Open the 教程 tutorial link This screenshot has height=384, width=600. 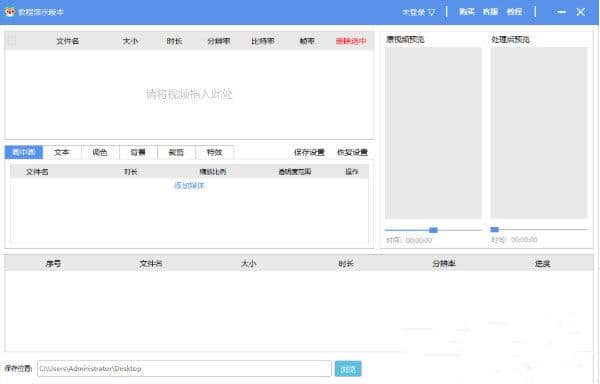click(x=514, y=12)
